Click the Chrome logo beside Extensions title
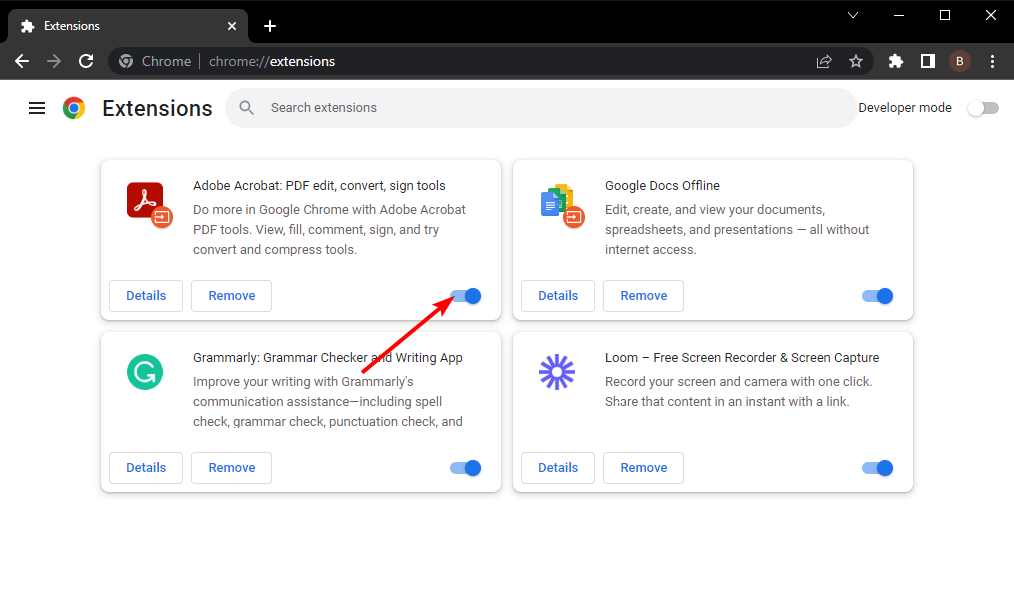1014x593 pixels. coord(74,108)
